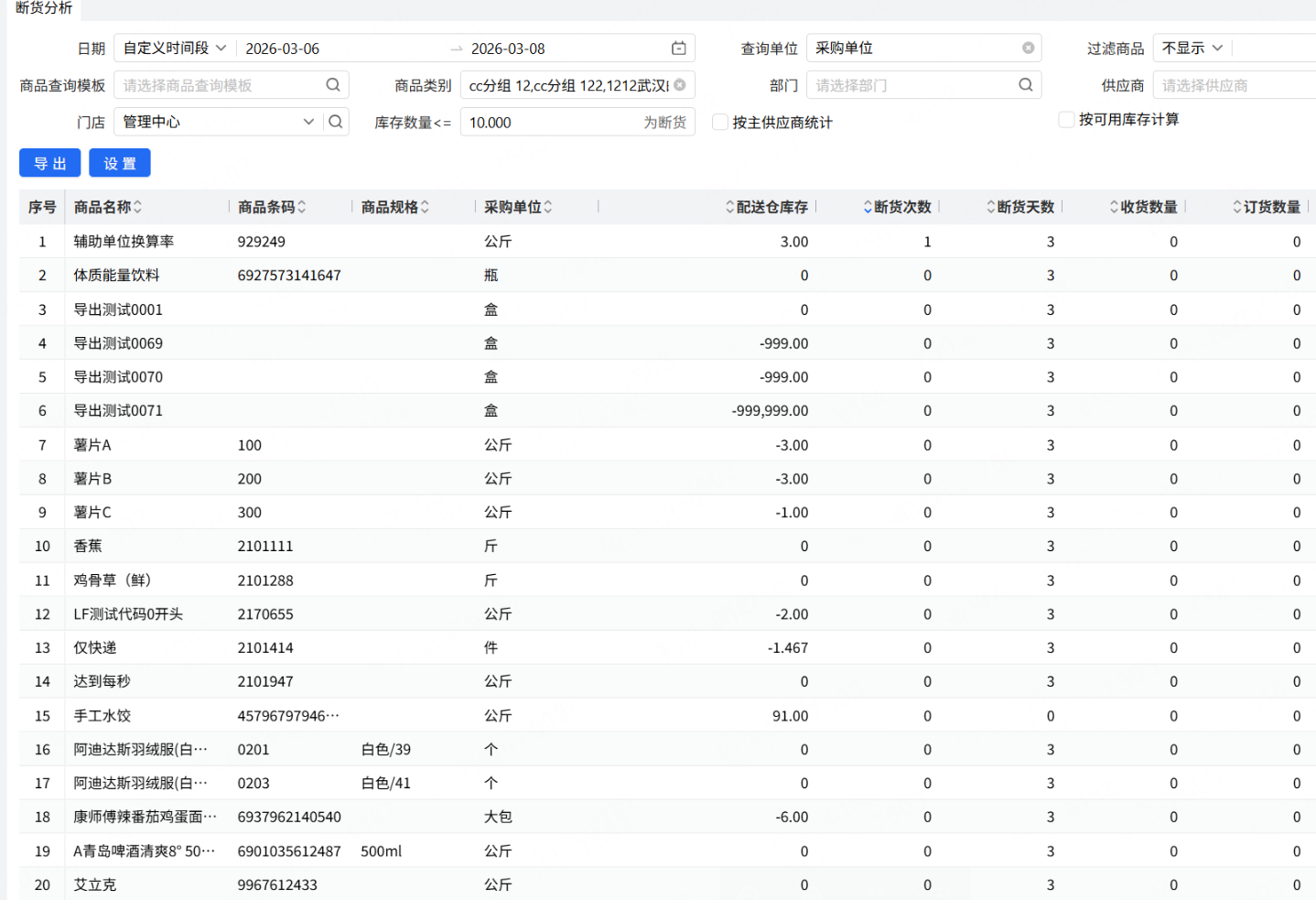Viewport: 1316px width, 900px height.
Task: Click the search icon beside 门店 selector
Action: click(336, 122)
